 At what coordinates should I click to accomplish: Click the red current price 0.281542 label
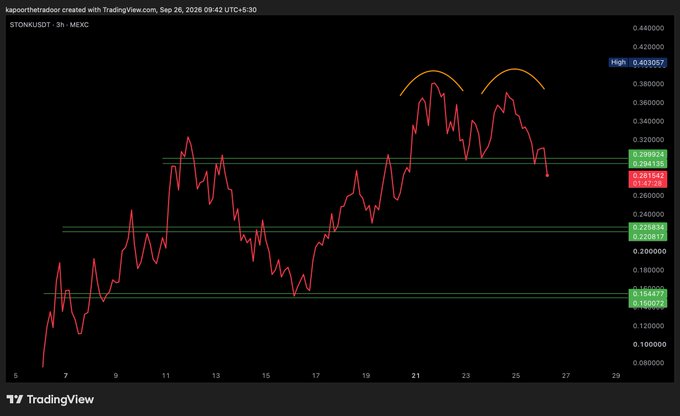(648, 175)
